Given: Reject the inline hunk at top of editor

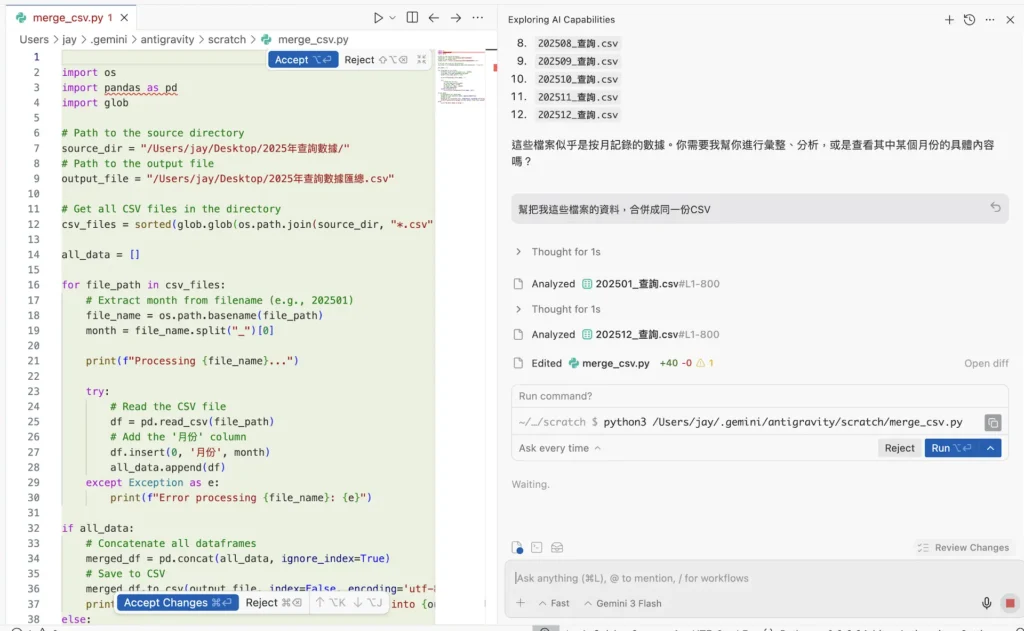Looking at the screenshot, I should pos(376,59).
